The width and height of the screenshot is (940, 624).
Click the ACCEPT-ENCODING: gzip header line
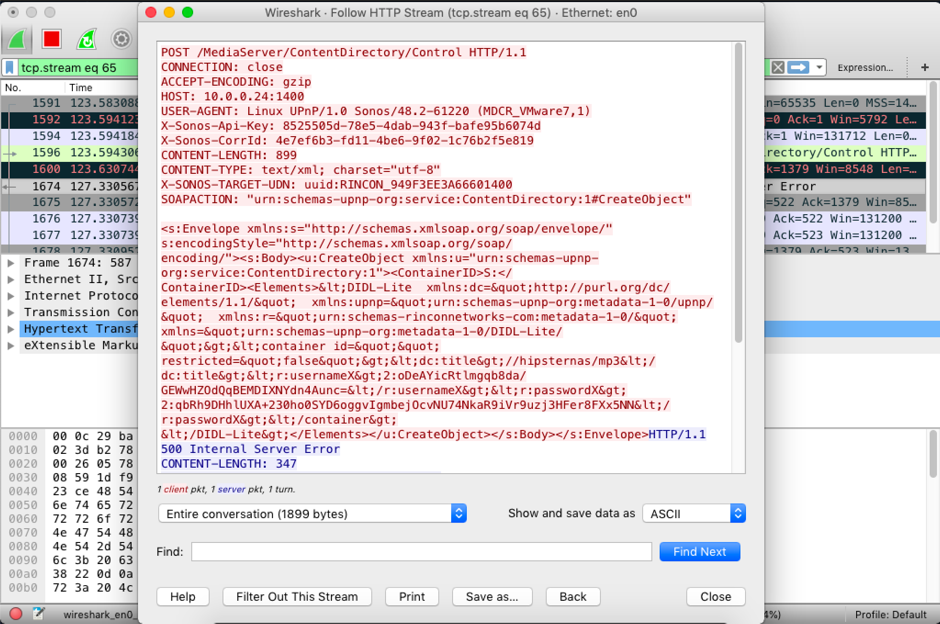pyautogui.click(x=236, y=82)
